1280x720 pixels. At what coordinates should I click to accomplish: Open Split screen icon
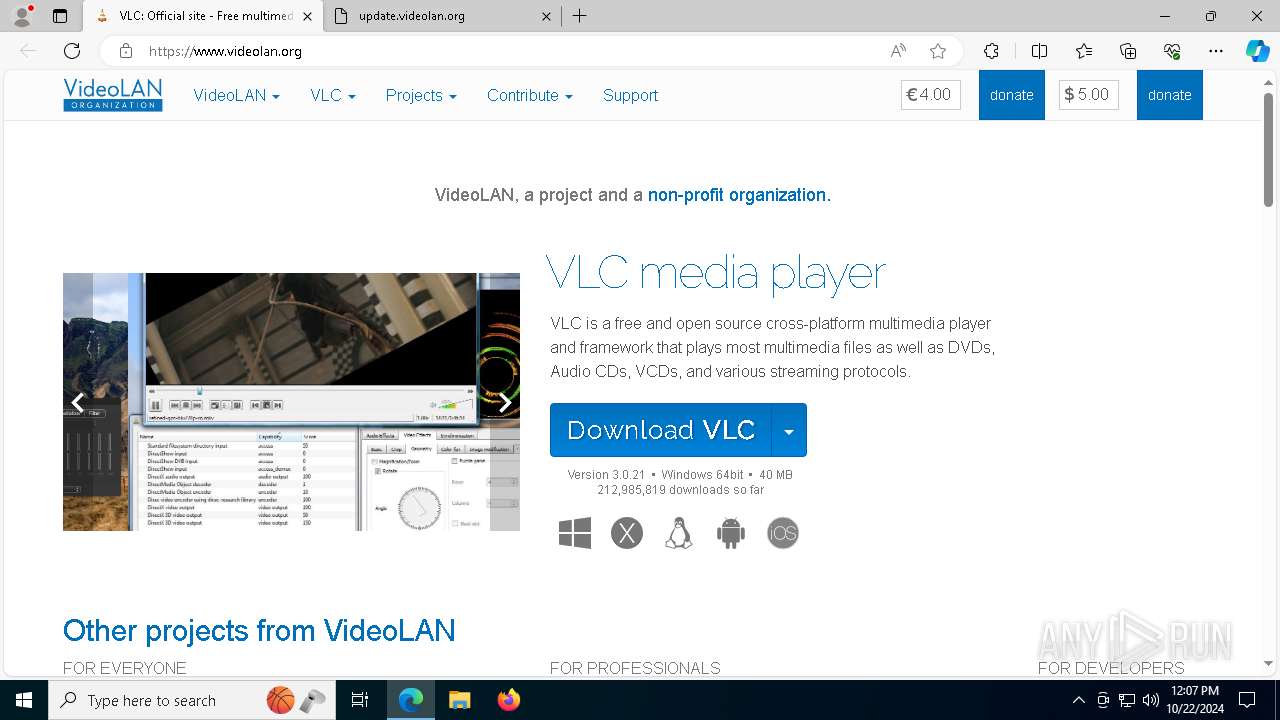point(1039,51)
